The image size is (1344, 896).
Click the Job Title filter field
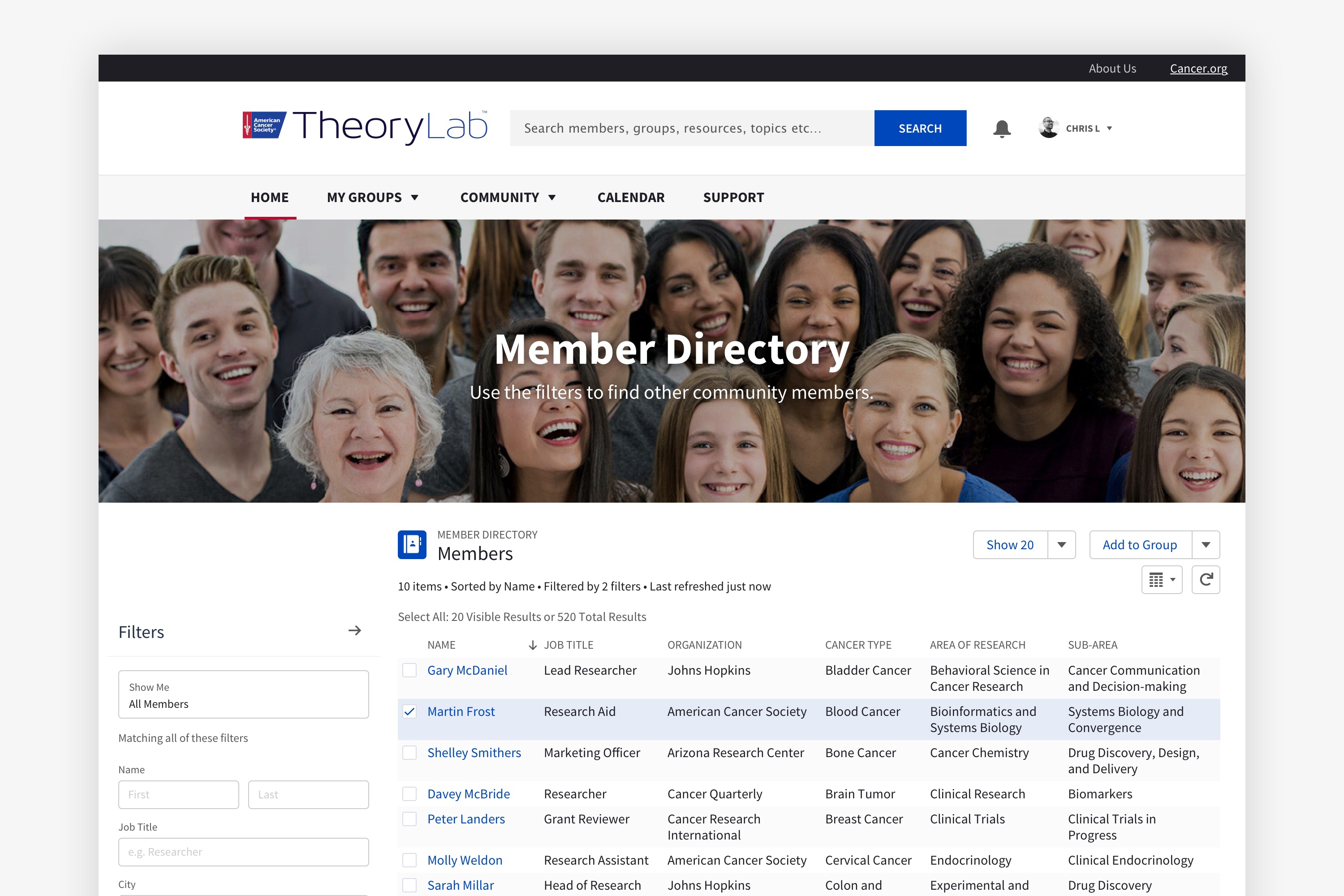click(x=243, y=852)
